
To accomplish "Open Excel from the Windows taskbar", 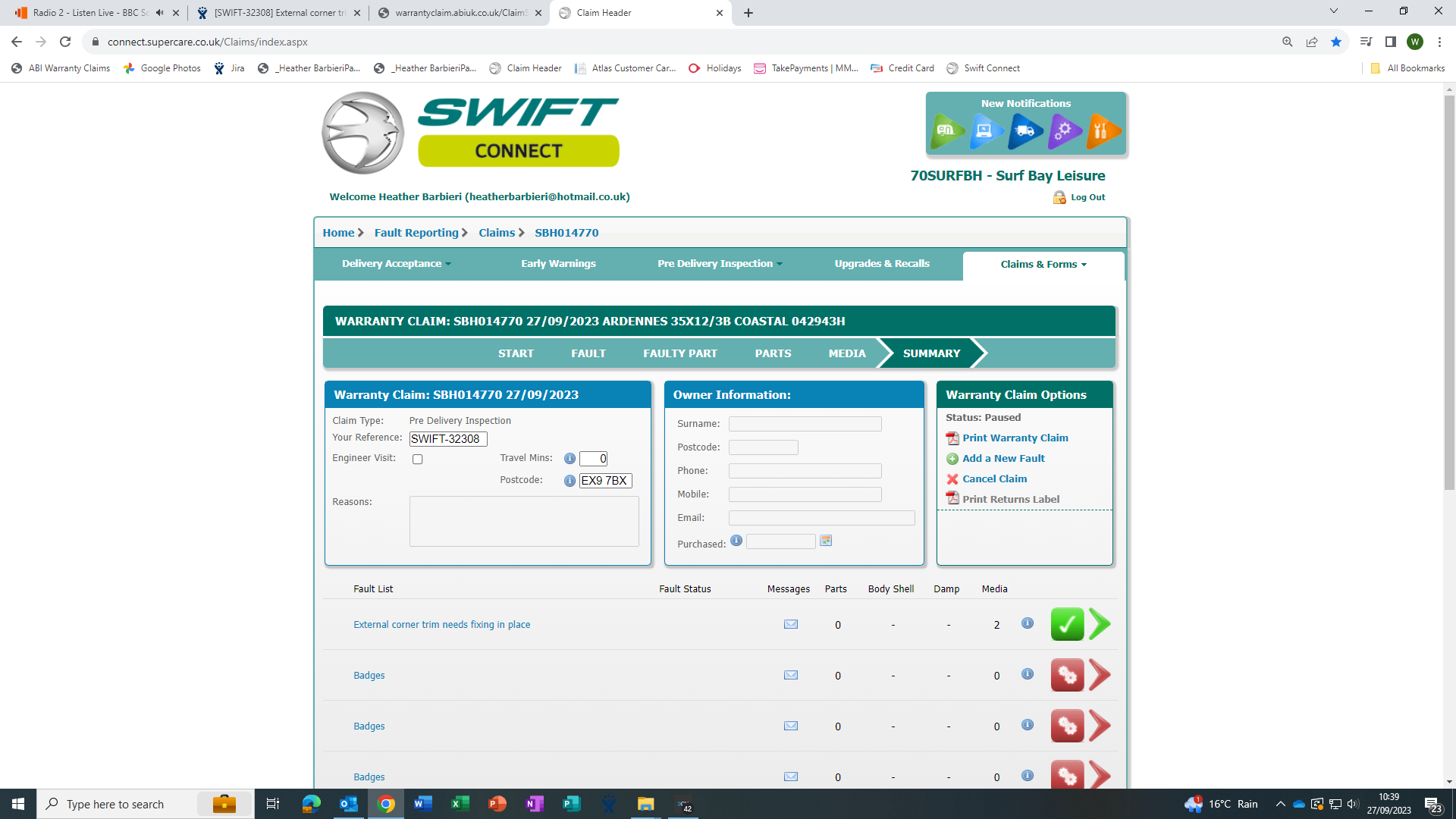I will 460,804.
